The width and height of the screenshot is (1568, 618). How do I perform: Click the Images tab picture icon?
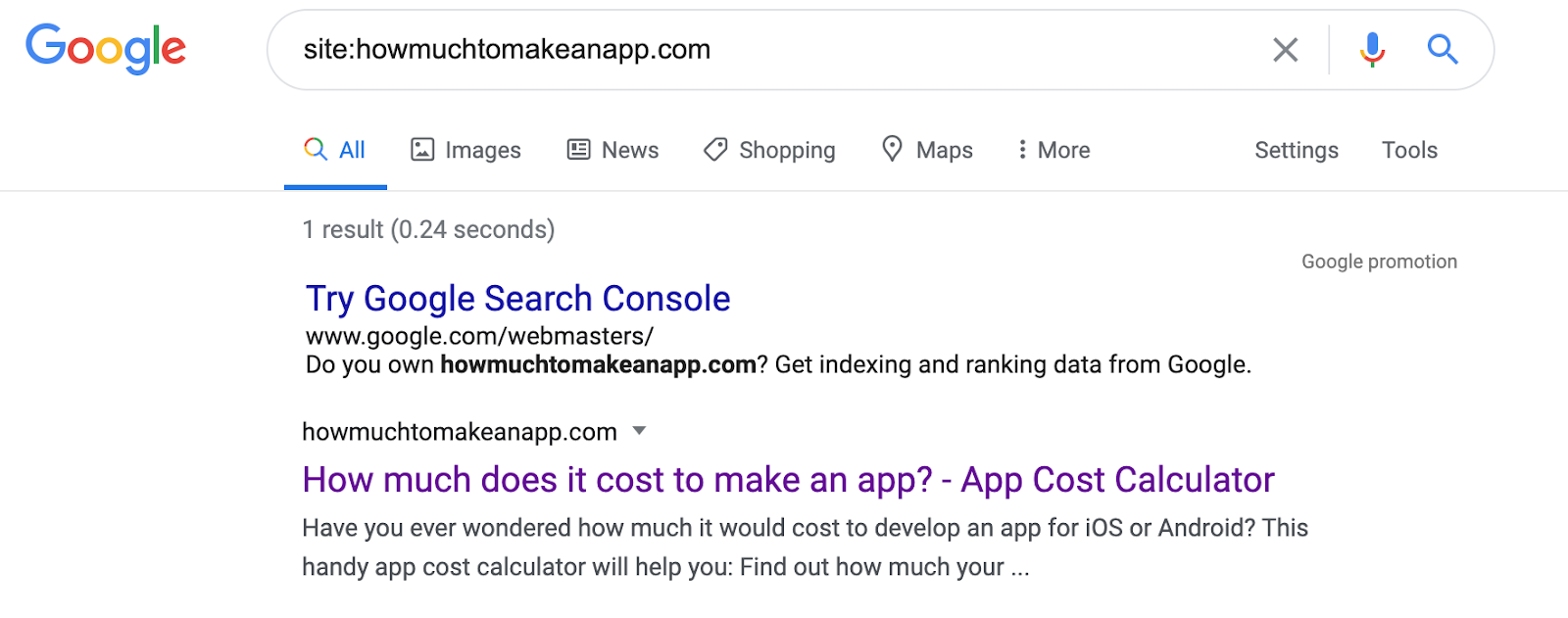click(x=422, y=150)
